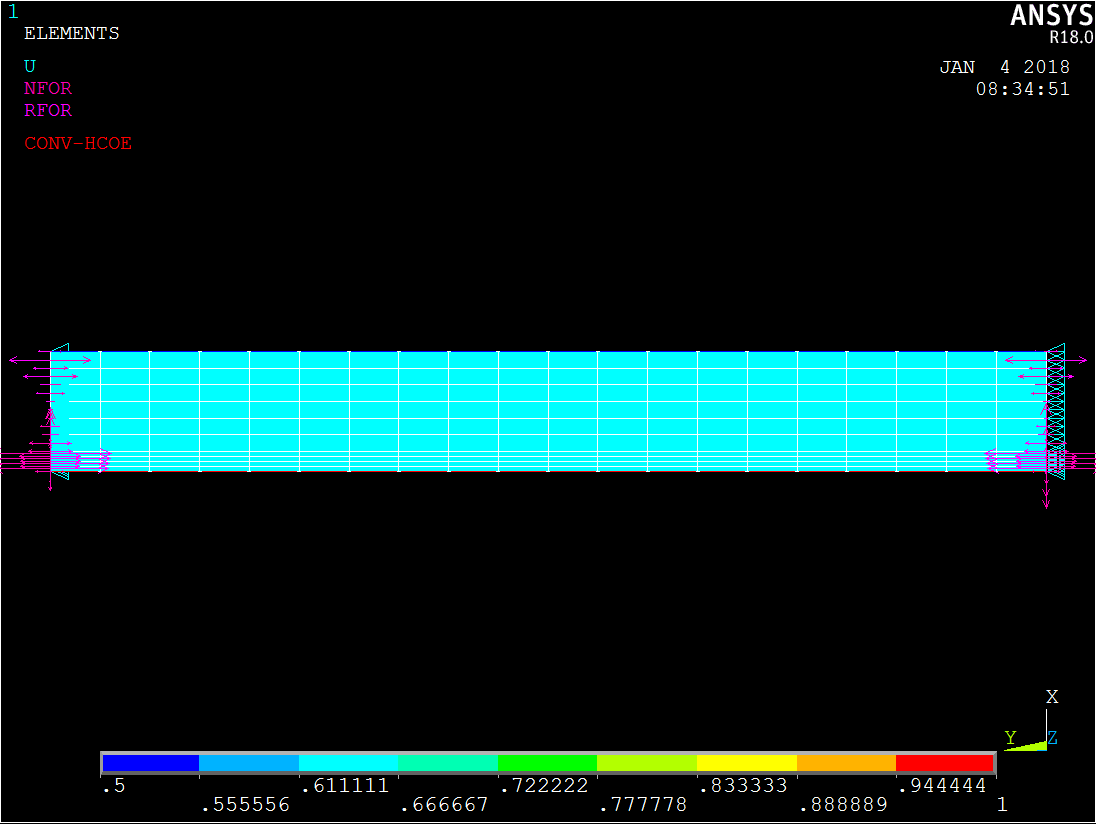This screenshot has width=1096, height=824.
Task: Click the cyan U legend label
Action: 30,66
